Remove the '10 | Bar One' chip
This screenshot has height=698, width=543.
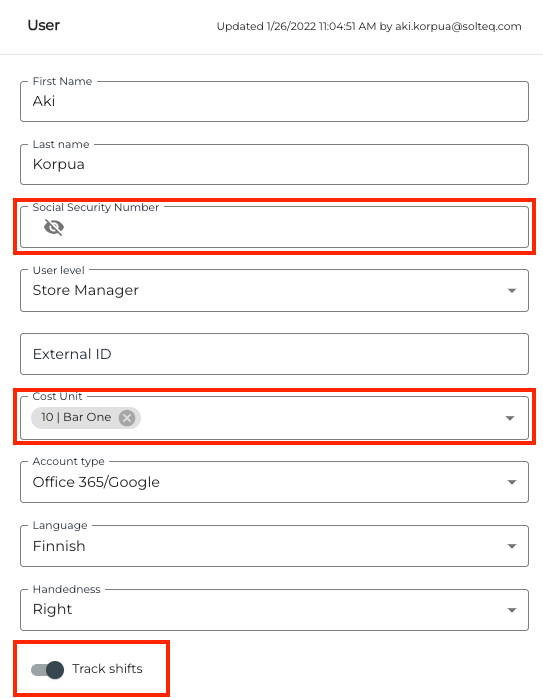(127, 418)
